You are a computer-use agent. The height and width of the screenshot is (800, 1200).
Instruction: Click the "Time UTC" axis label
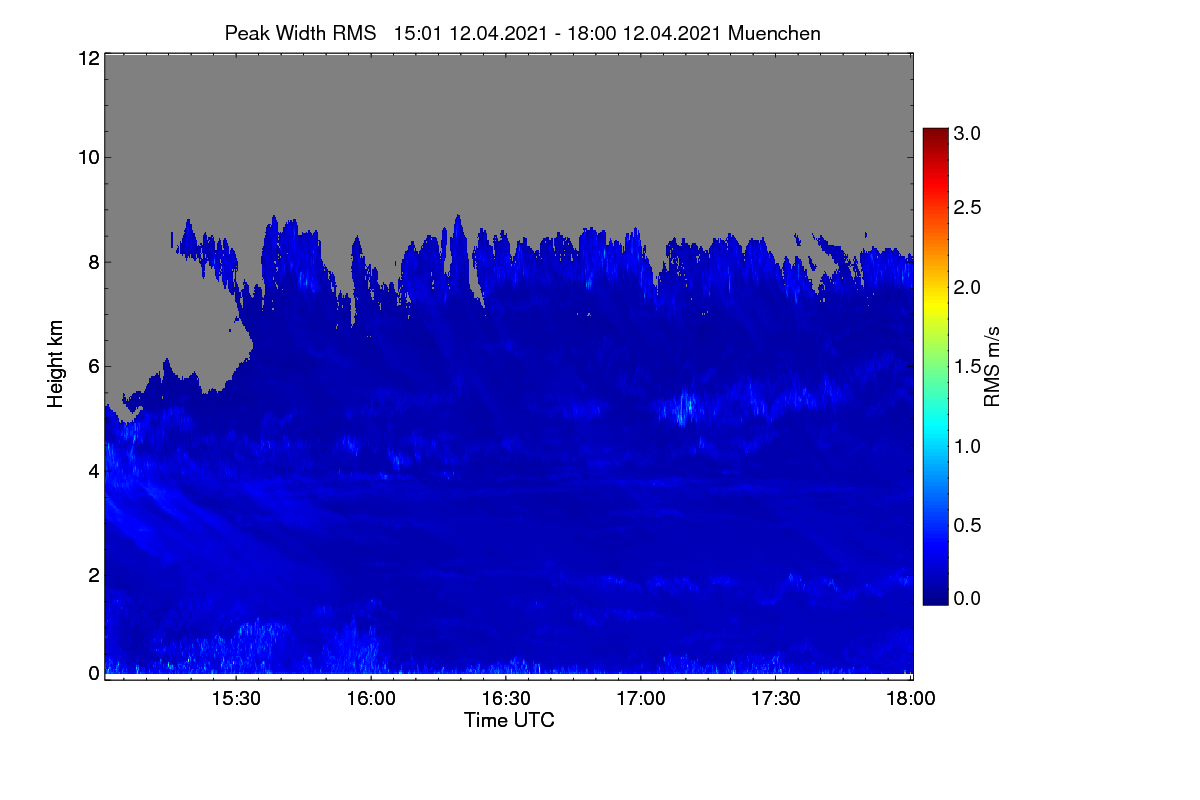[509, 720]
